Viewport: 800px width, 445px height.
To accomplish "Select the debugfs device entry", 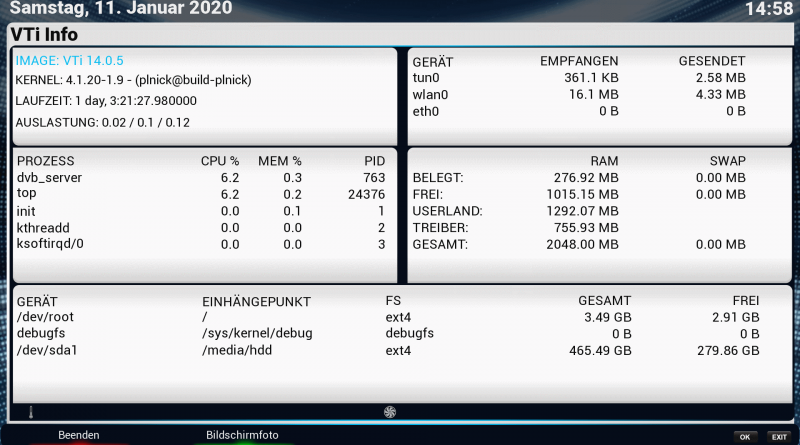I will point(41,333).
